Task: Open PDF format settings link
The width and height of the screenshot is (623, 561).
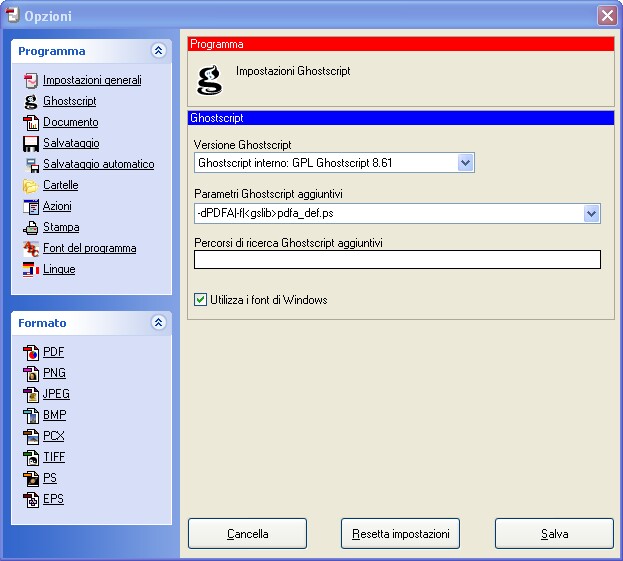Action: pos(53,352)
